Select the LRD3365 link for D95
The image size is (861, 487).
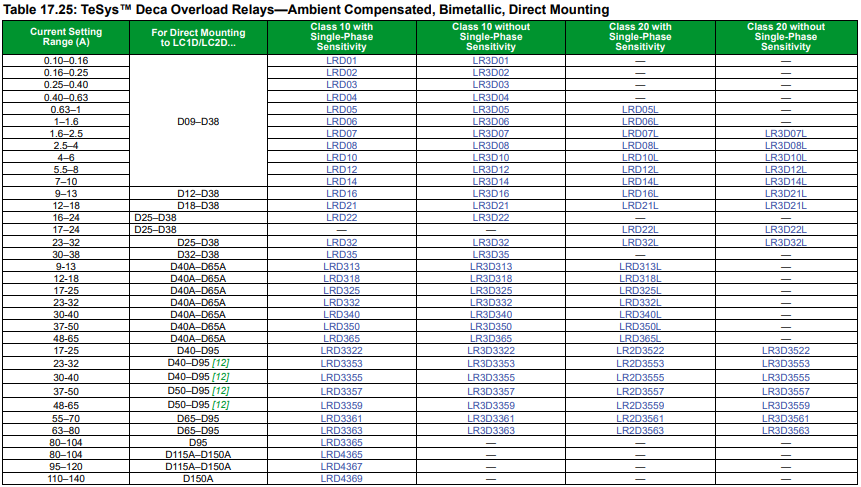pyautogui.click(x=341, y=442)
